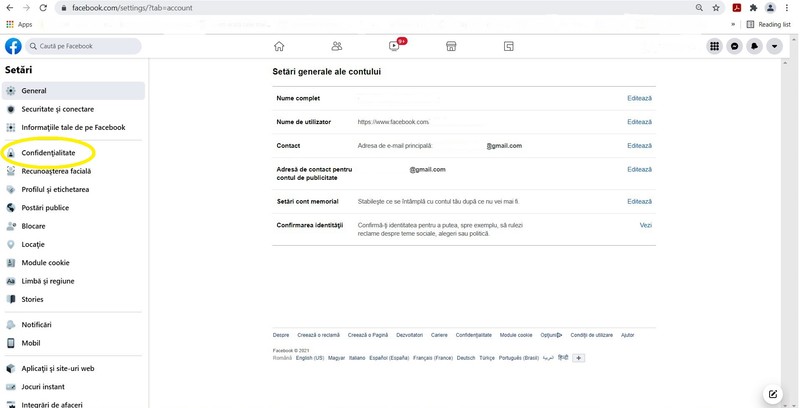The image size is (800, 408).
Task: Switch language to Deutsch
Action: [x=466, y=358]
